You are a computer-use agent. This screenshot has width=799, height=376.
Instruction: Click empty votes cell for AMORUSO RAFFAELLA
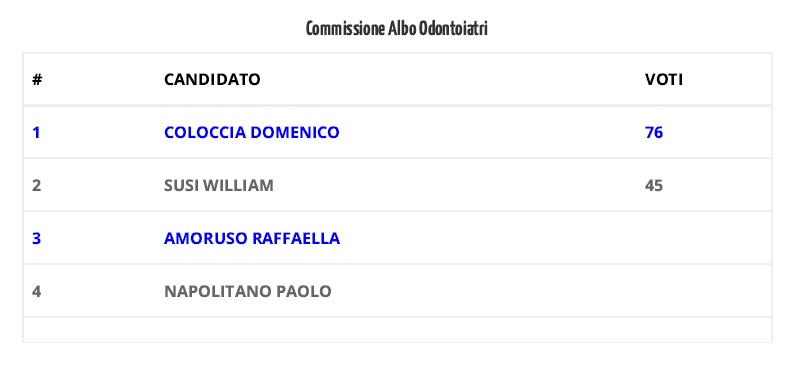pyautogui.click(x=704, y=238)
